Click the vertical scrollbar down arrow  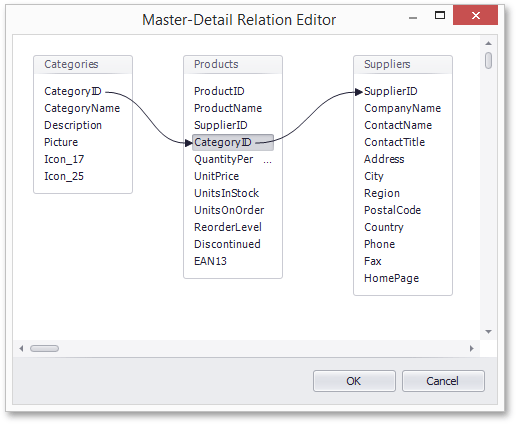pyautogui.click(x=488, y=332)
